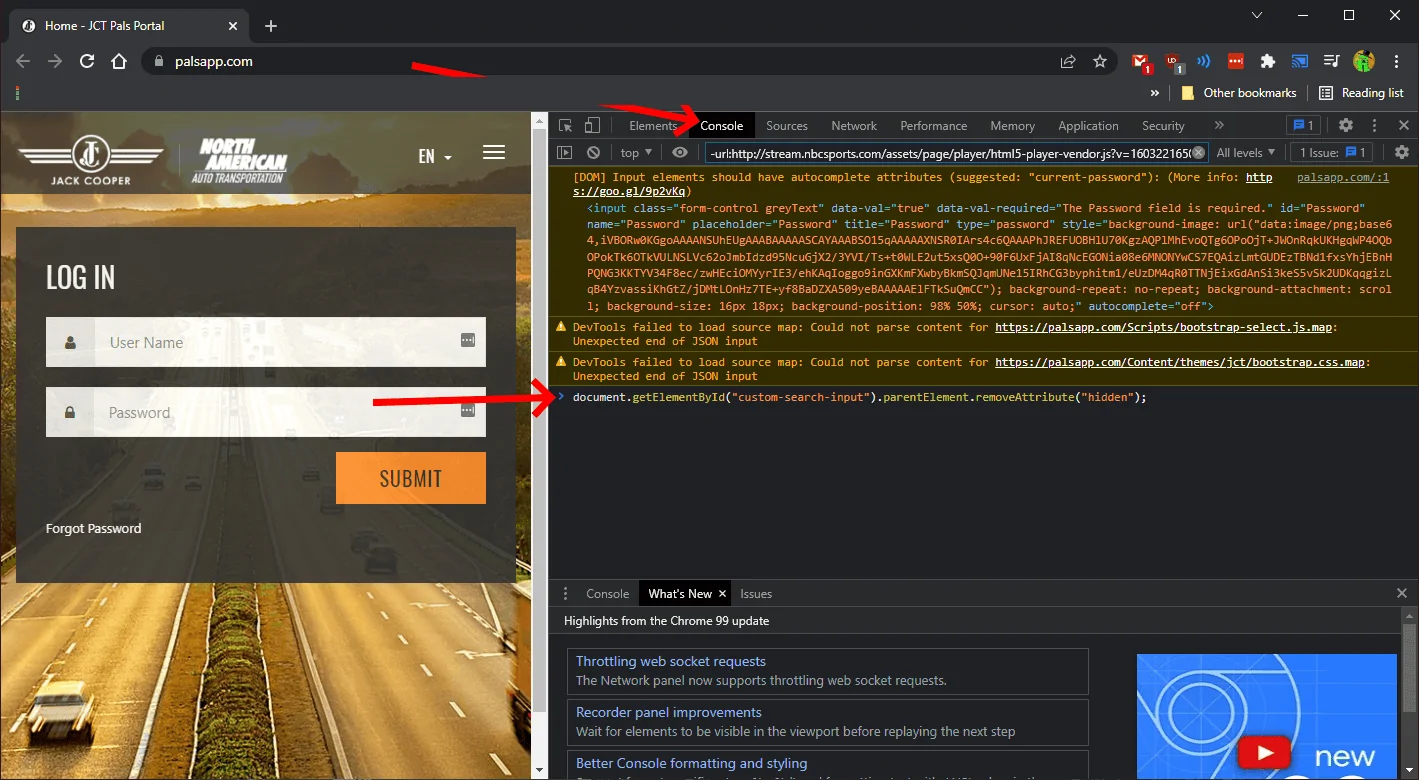Open the top frame context dropdown
This screenshot has height=780, width=1419.
(635, 152)
